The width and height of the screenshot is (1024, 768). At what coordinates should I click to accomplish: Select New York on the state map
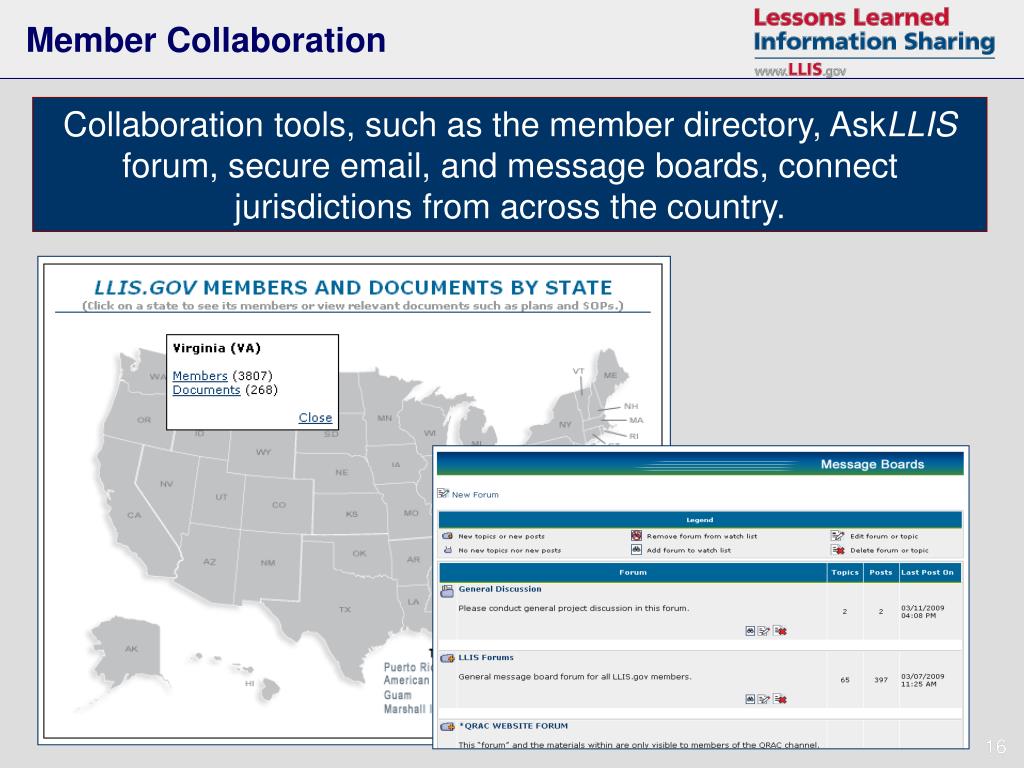565,424
